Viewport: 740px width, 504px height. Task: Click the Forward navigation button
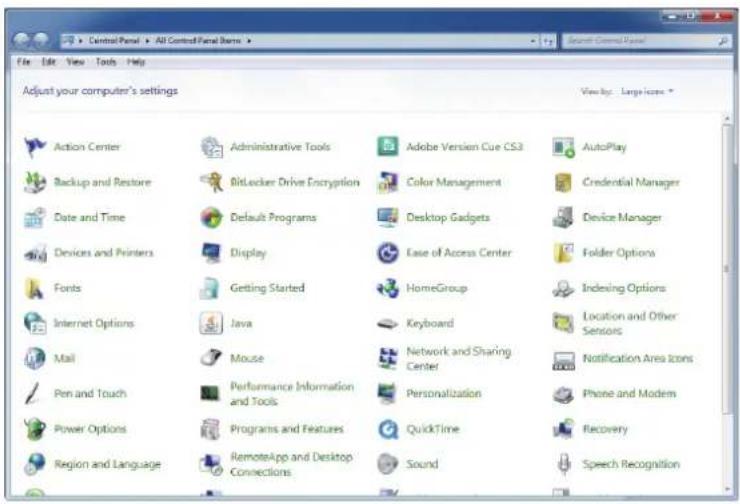[x=42, y=41]
